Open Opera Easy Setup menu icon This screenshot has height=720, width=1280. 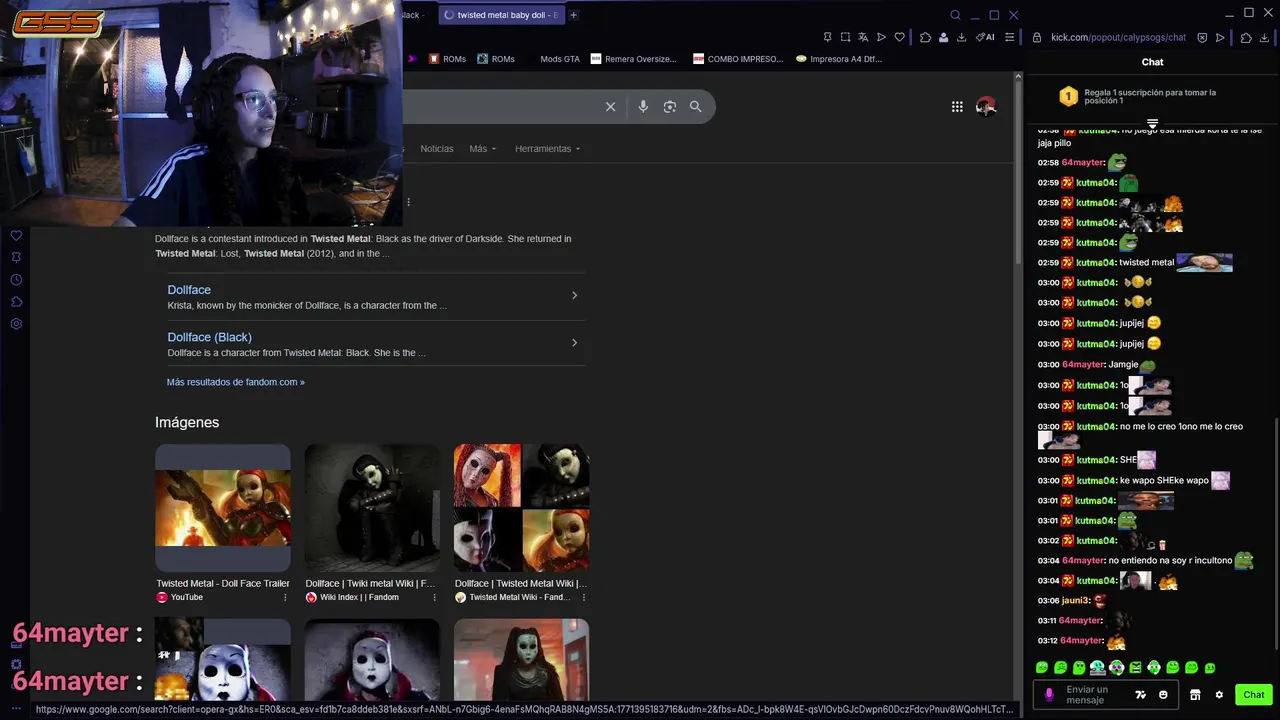tap(1010, 37)
